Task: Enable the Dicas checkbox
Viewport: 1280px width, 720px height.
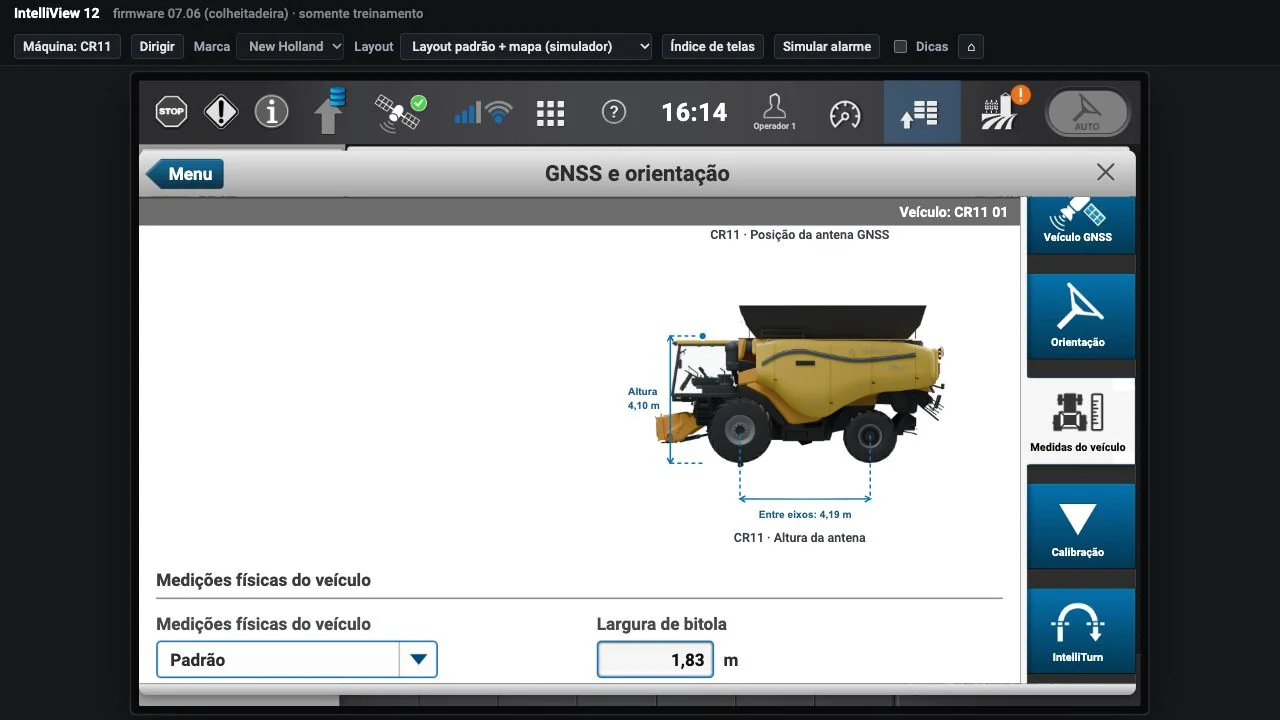Action: click(900, 47)
